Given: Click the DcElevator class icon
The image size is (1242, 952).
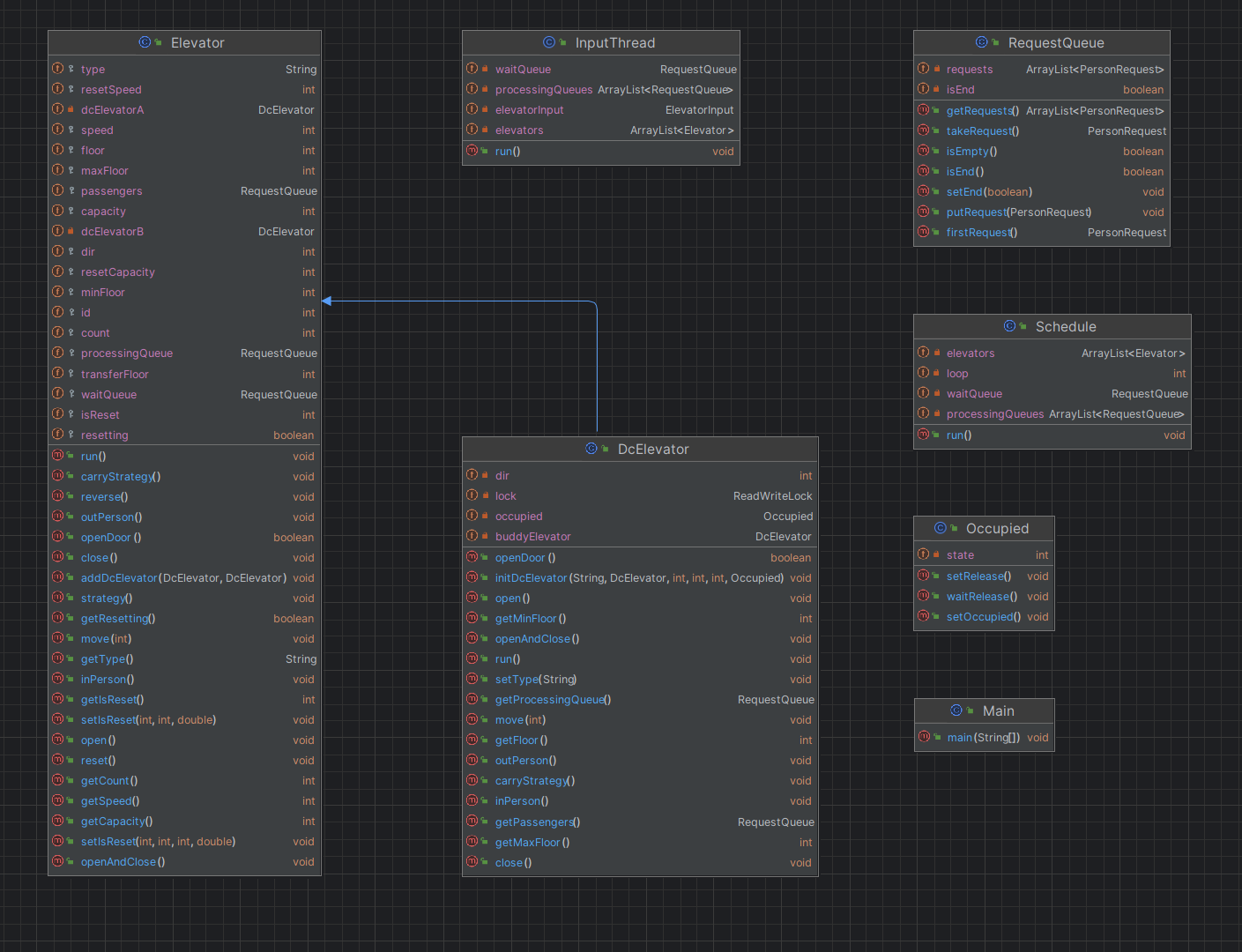Looking at the screenshot, I should coord(591,449).
